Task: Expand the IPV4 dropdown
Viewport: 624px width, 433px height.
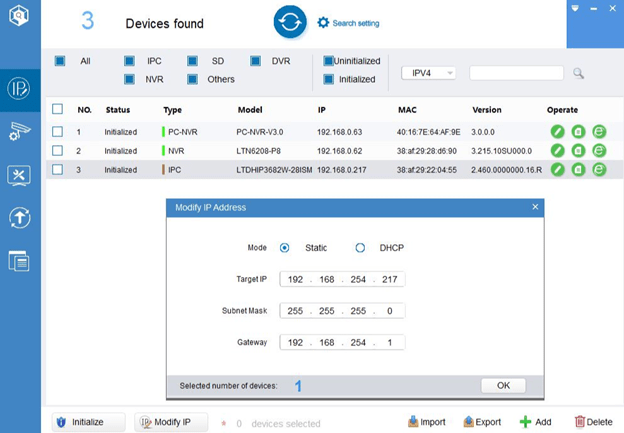Action: pos(428,73)
